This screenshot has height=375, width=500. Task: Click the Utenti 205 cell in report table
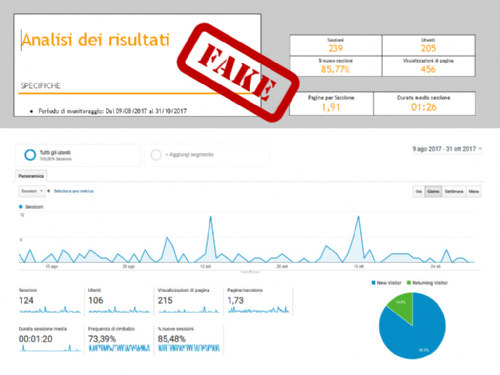coord(428,45)
